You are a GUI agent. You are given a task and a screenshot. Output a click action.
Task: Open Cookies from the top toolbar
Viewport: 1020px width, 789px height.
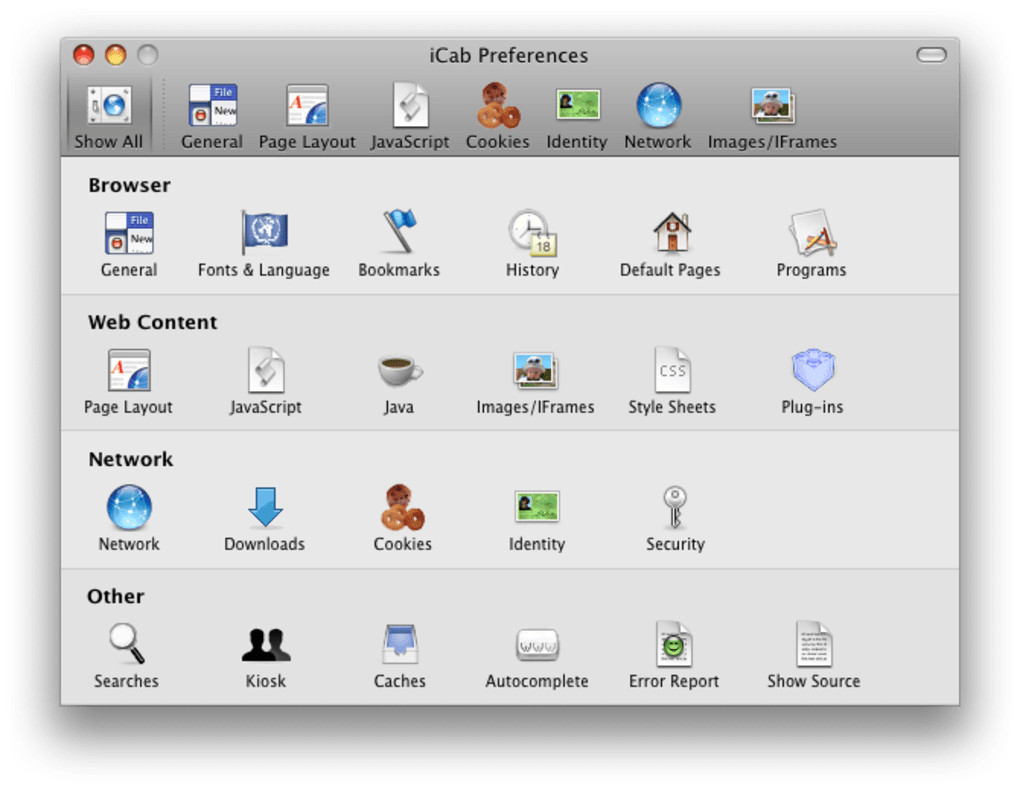click(498, 116)
